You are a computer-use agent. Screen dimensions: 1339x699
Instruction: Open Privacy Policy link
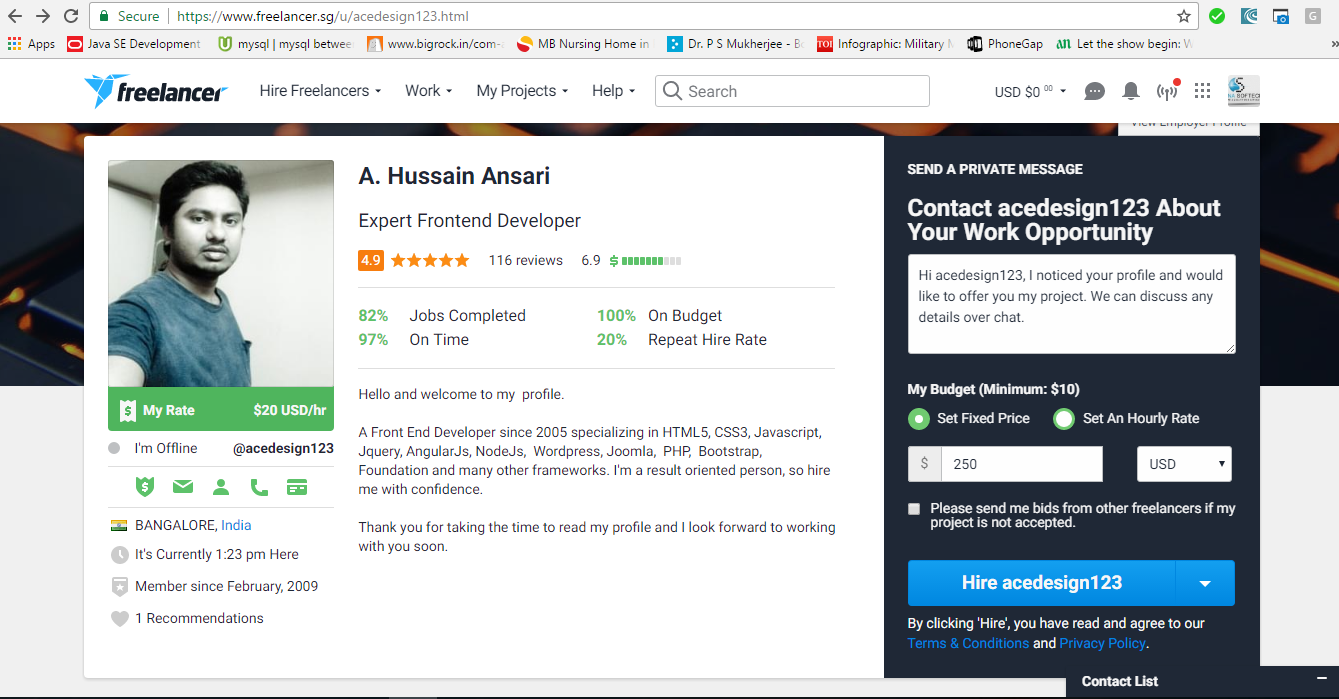click(1103, 644)
